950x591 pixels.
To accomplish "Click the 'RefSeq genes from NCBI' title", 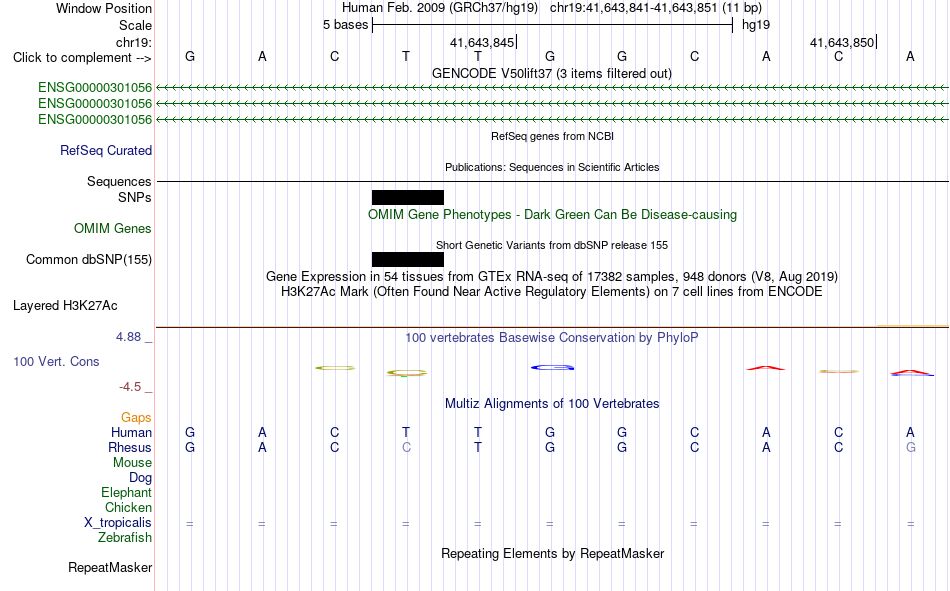I will (553, 136).
